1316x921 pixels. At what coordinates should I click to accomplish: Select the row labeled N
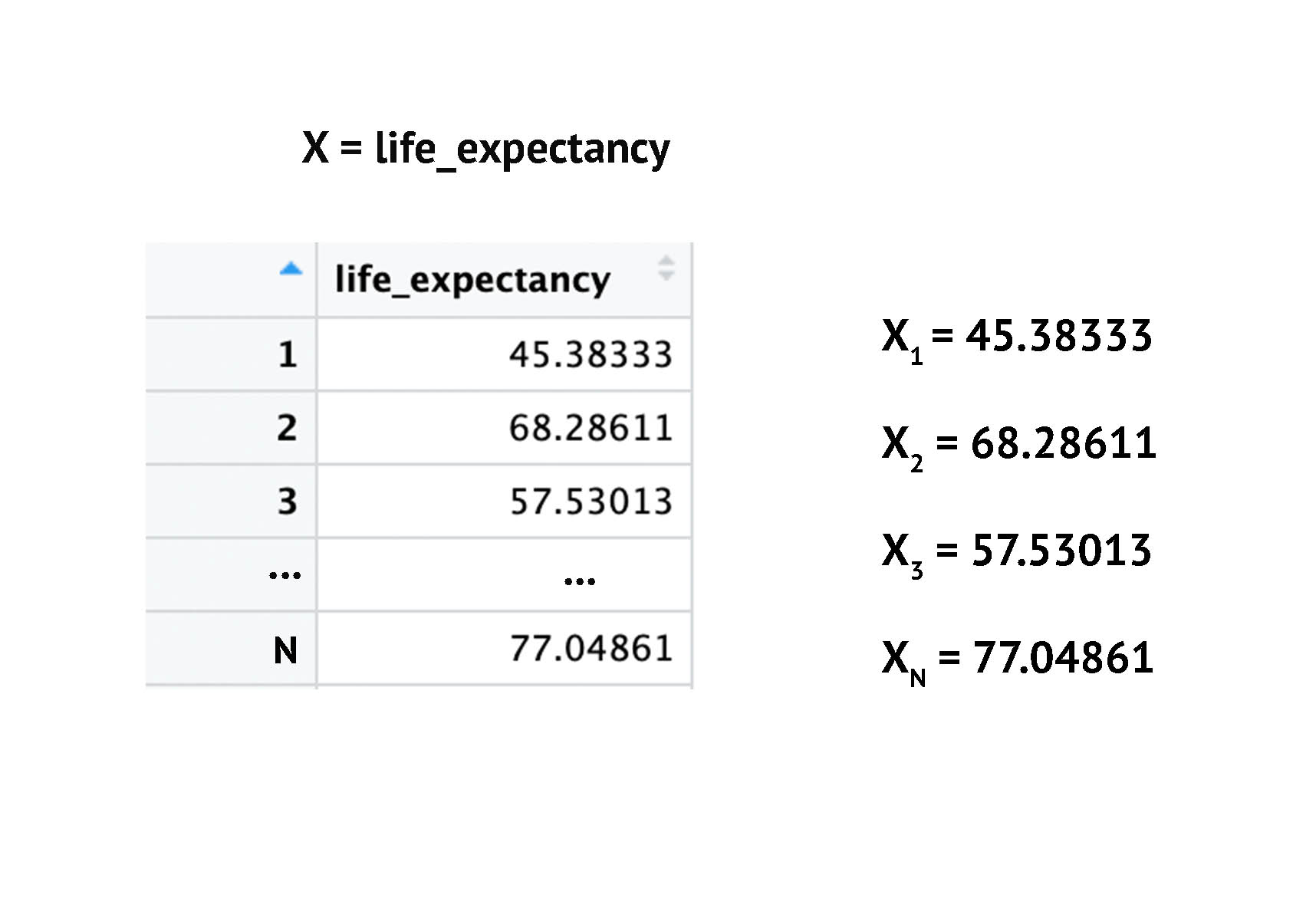(x=285, y=650)
